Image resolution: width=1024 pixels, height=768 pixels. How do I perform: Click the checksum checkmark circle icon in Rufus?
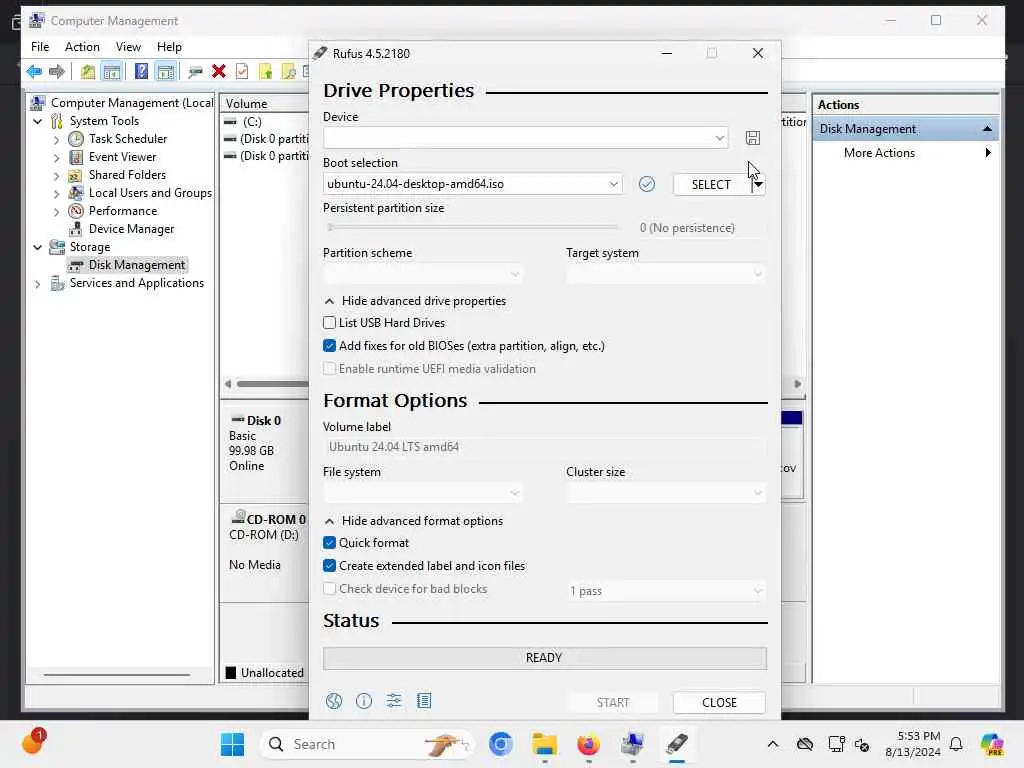tap(647, 184)
